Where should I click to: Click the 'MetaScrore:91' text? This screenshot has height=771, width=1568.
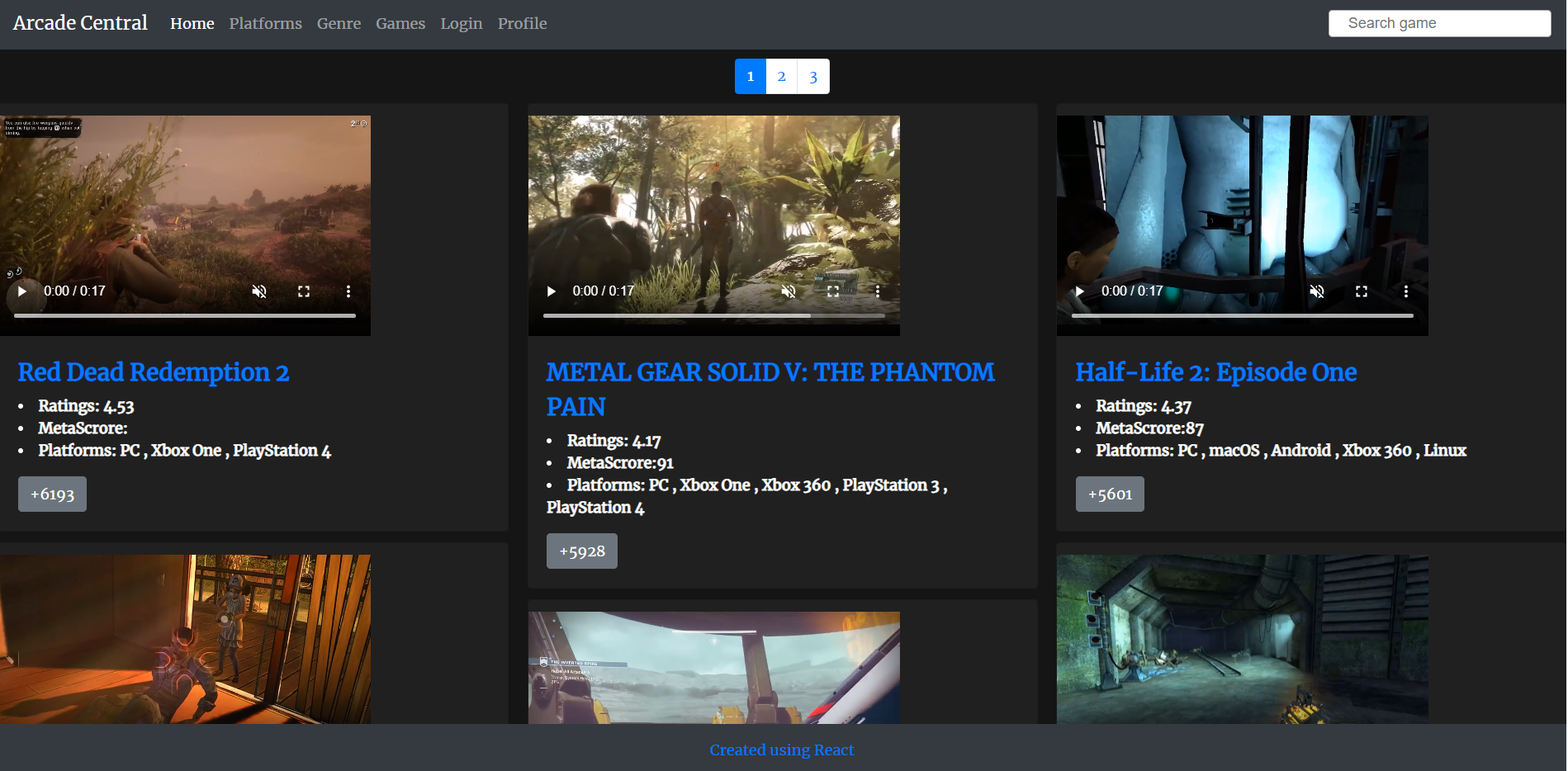tap(620, 463)
